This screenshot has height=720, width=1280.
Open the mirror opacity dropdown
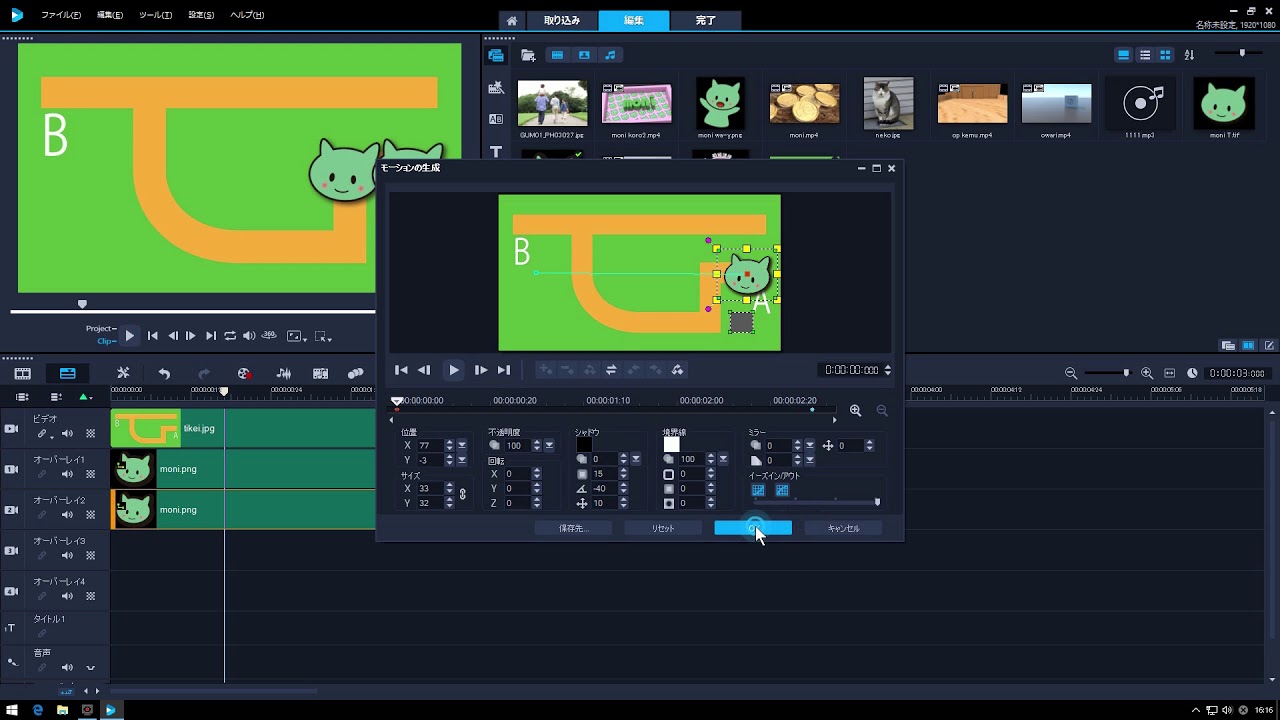point(810,445)
